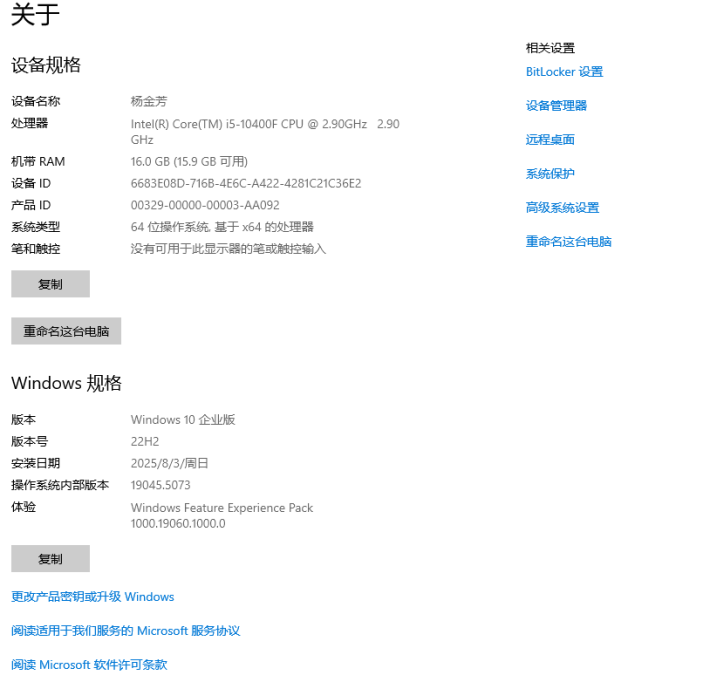Select 没有可用于此显示器的笔或触控输入 text
The width and height of the screenshot is (710, 682).
(228, 249)
